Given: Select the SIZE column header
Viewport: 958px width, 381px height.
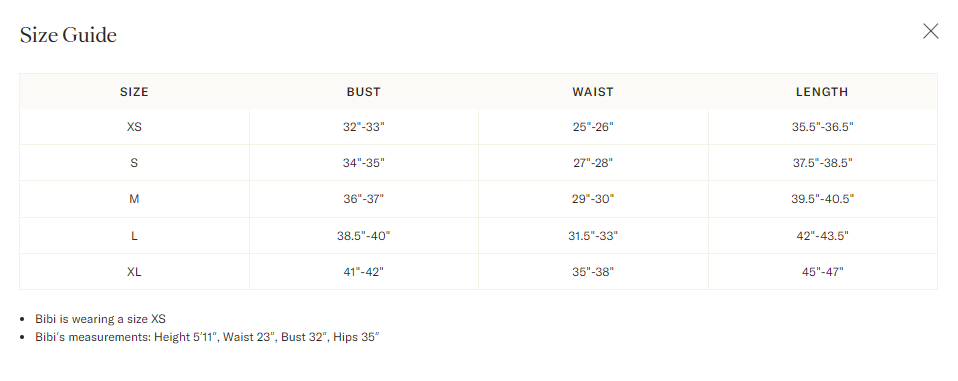Looking at the screenshot, I should click(x=134, y=92).
